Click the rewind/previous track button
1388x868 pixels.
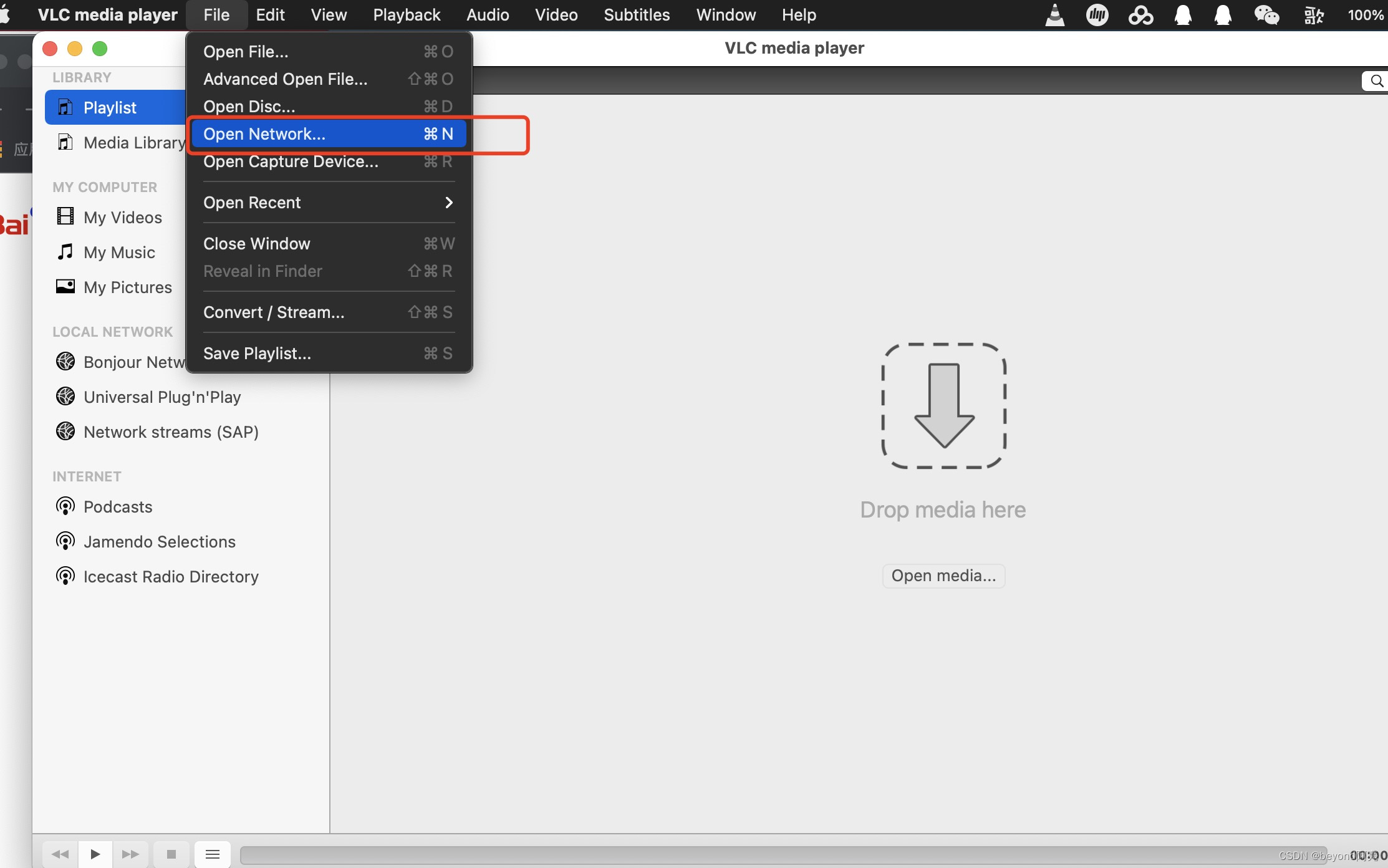60,854
